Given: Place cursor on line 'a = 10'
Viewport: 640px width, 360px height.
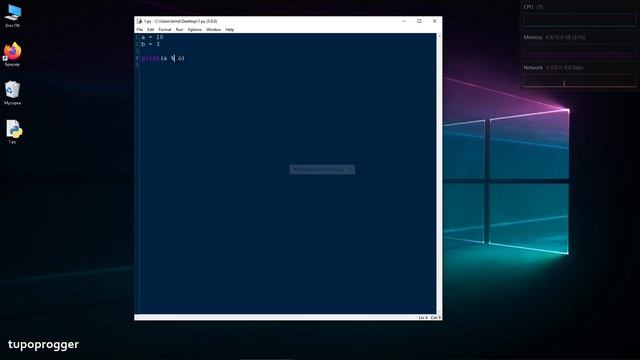Looking at the screenshot, I should (x=152, y=37).
